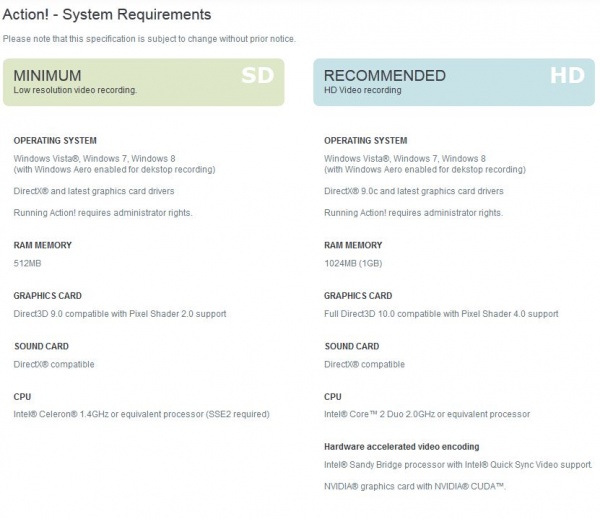Click the HD badge in the Recommended banner
The width and height of the screenshot is (600, 519).
coord(566,76)
